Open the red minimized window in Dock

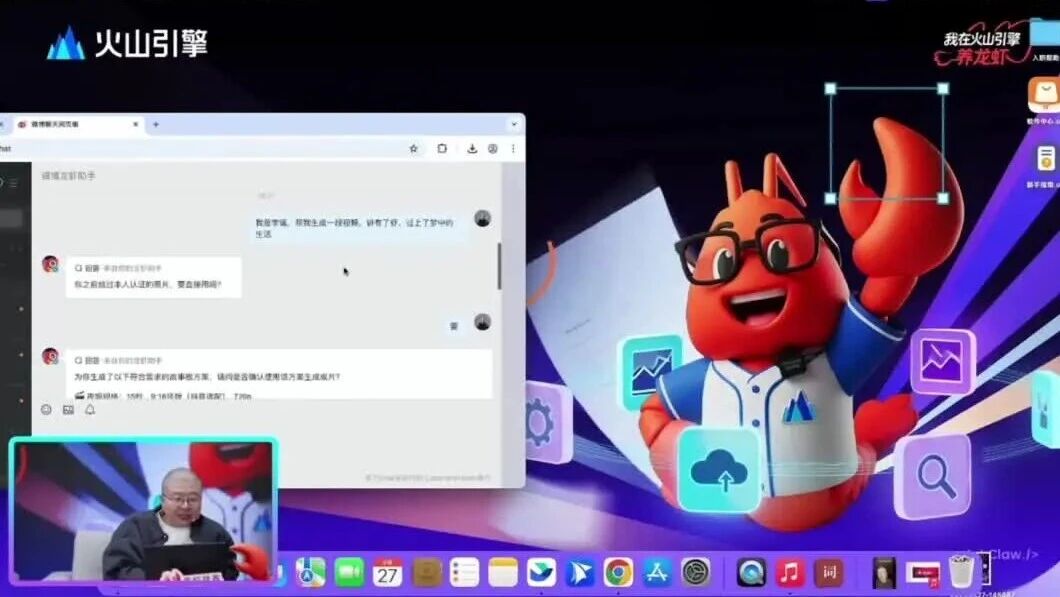click(923, 574)
